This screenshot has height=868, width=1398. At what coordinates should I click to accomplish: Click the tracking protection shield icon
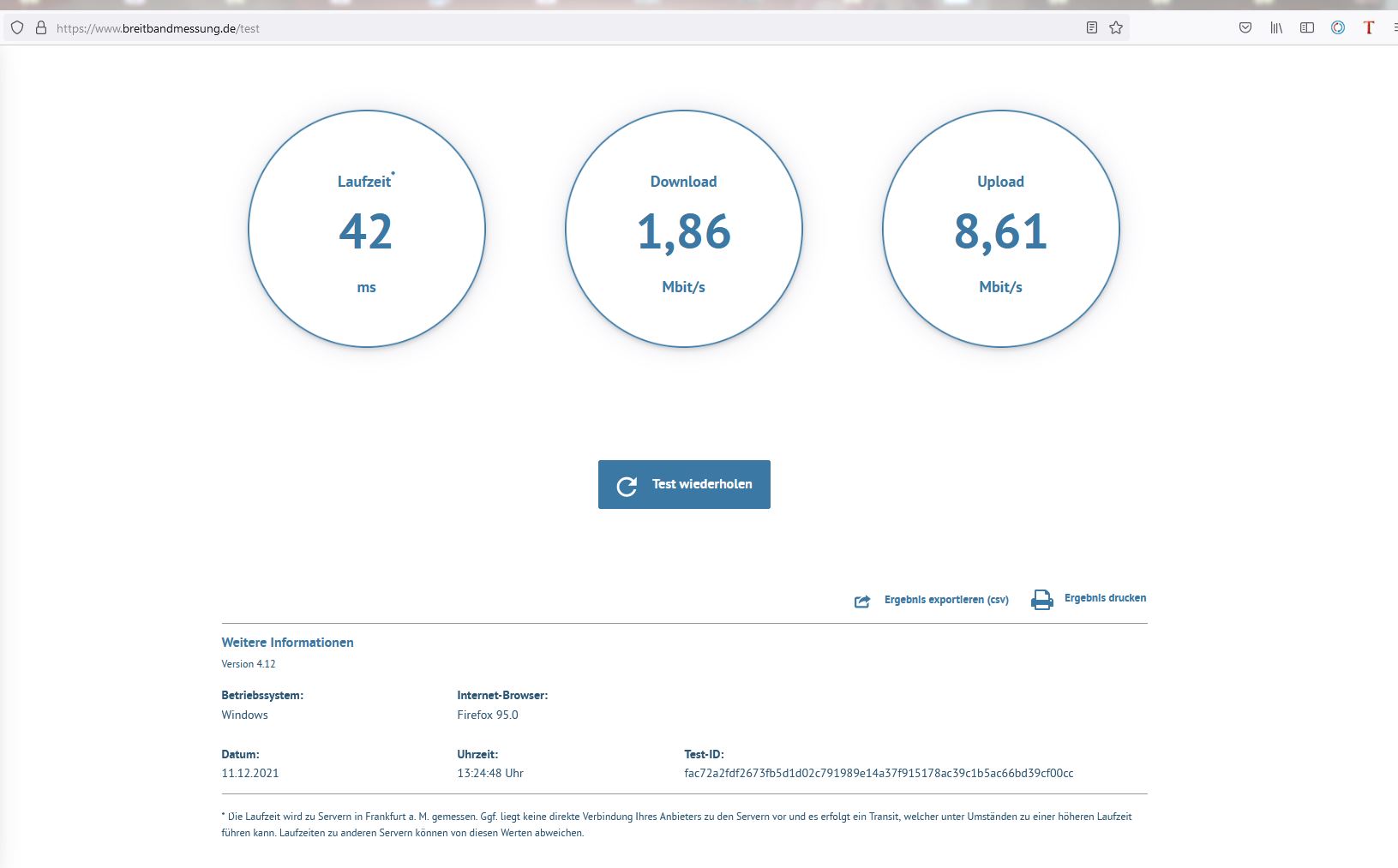point(17,27)
